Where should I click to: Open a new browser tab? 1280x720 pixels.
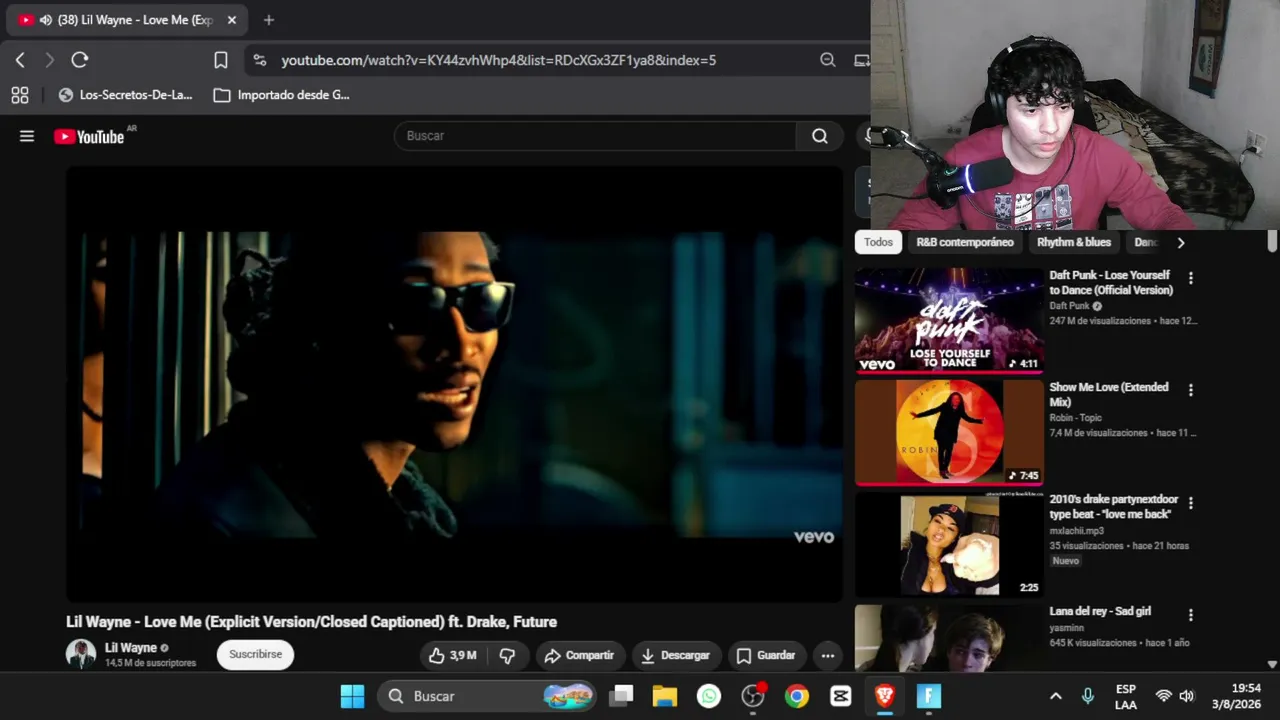[x=269, y=20]
